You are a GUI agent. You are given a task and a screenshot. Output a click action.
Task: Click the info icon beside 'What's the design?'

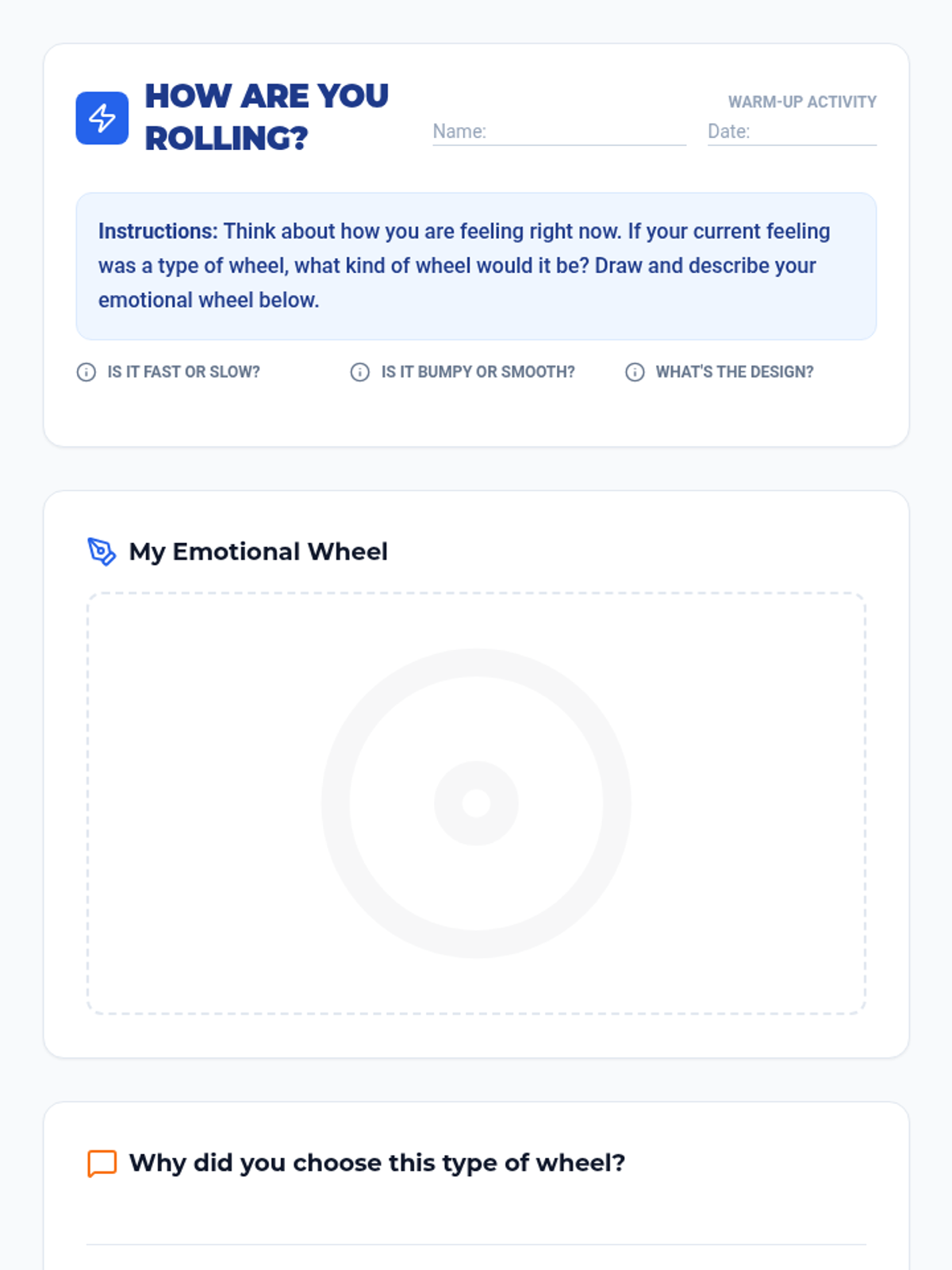pos(635,372)
